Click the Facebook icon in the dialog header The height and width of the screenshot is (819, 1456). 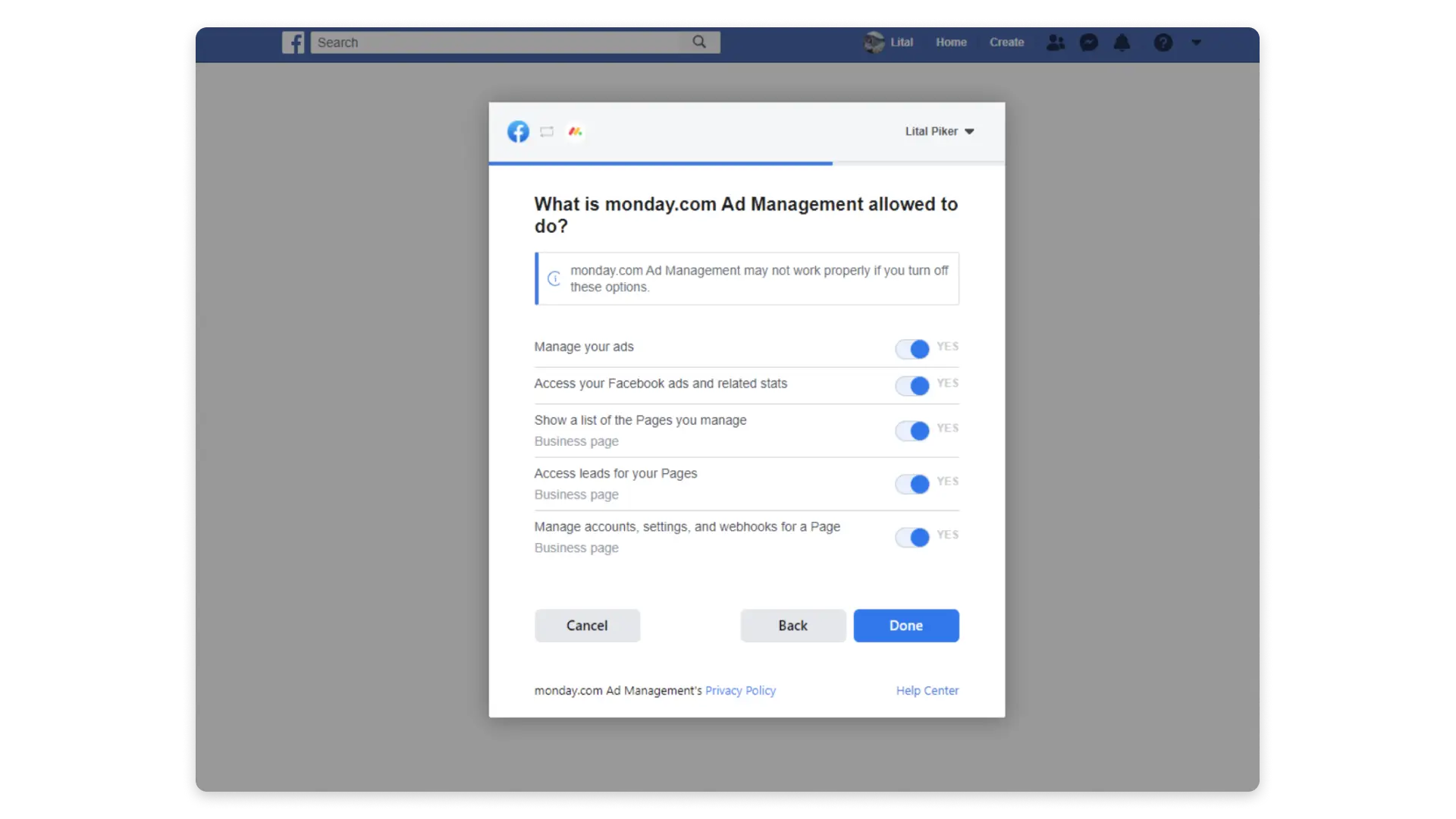pos(519,132)
